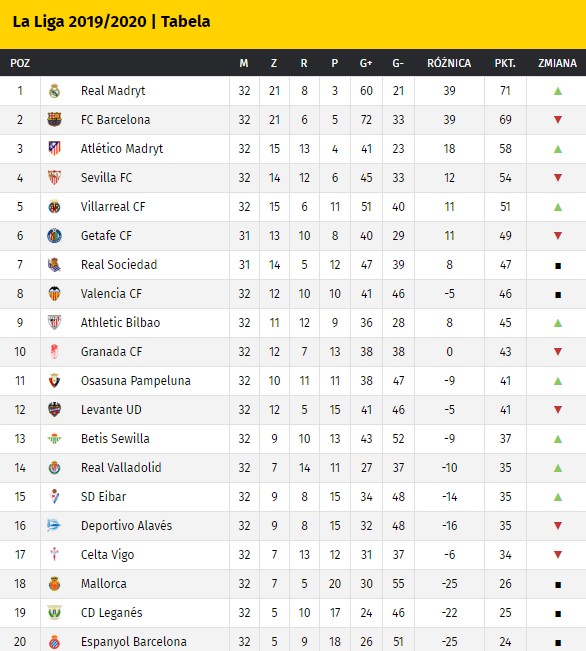This screenshot has height=651, width=586.
Task: Select the Atlético Madryt crest icon
Action: coord(54,149)
